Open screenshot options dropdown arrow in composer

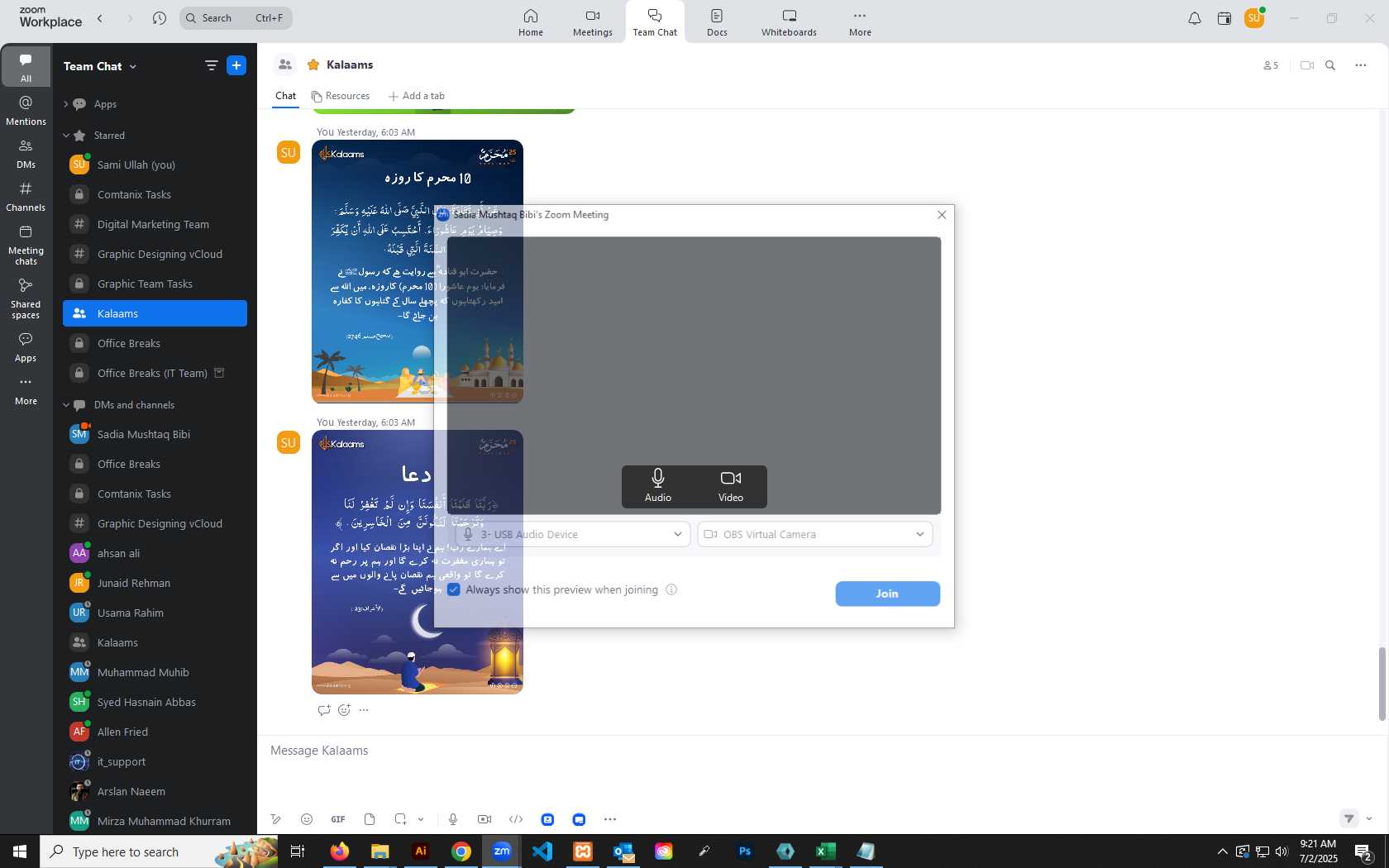tap(421, 819)
